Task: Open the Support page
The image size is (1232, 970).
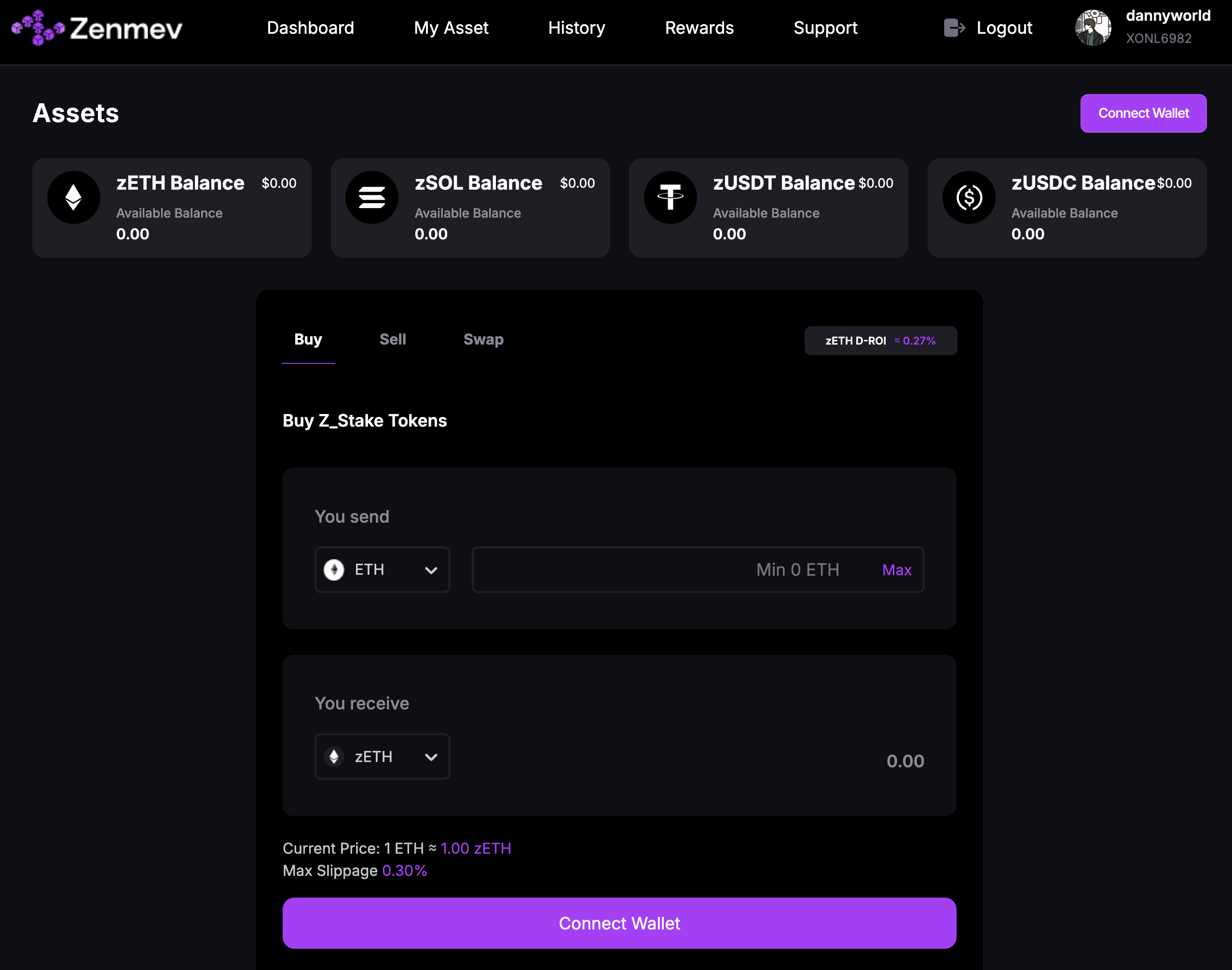Action: [x=825, y=28]
